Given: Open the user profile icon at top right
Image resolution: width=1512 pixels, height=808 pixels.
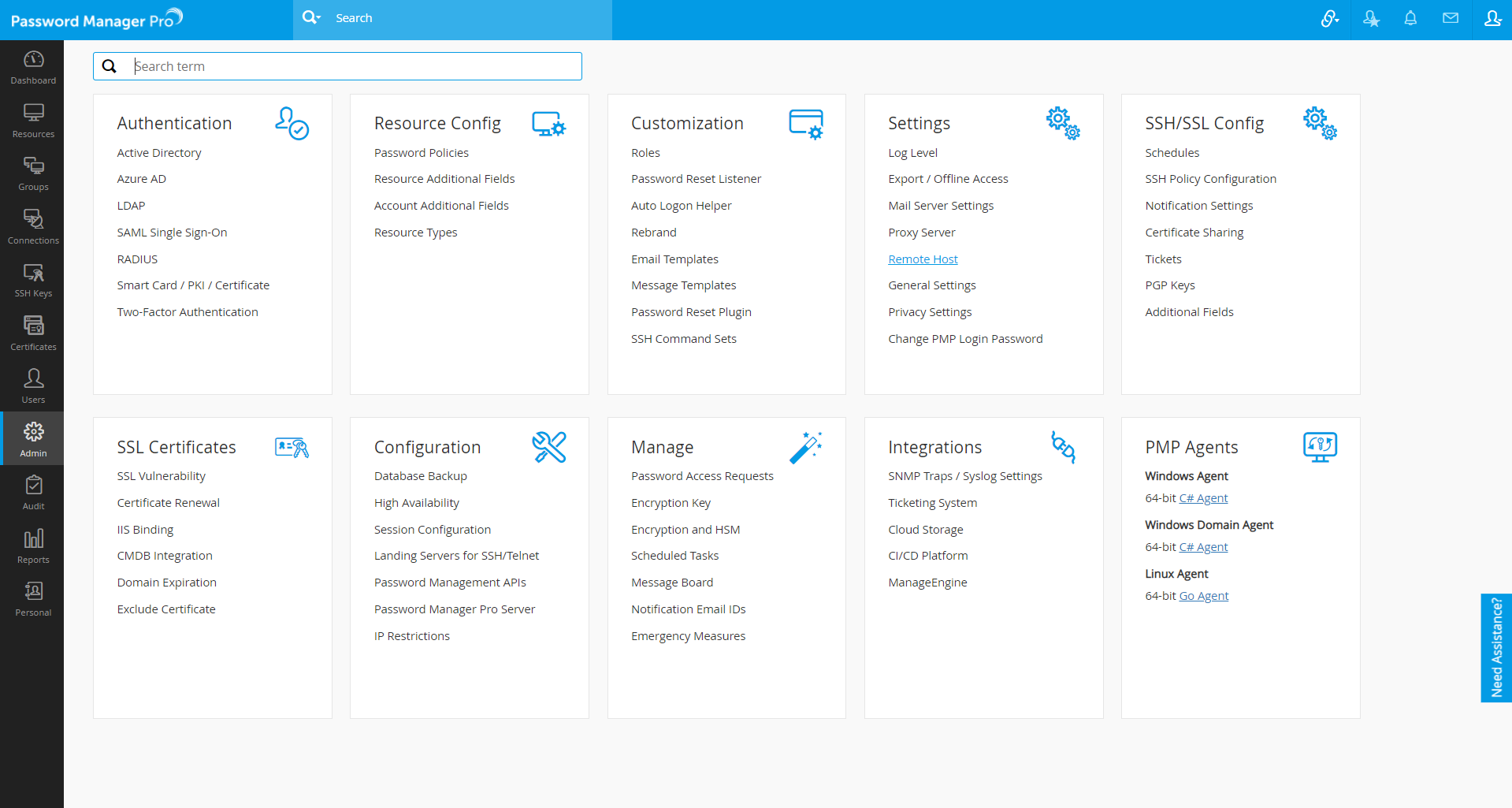Looking at the screenshot, I should coord(1492,18).
